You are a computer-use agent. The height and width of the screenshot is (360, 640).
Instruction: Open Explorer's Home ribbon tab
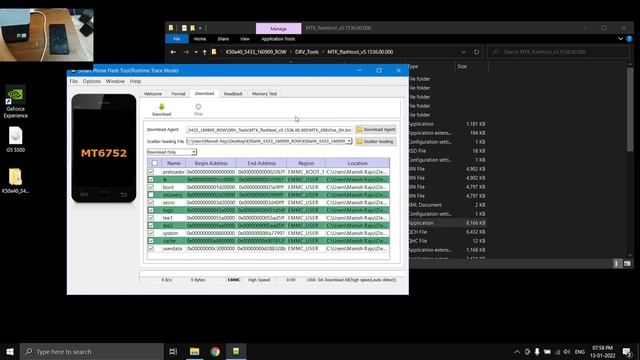[200, 39]
